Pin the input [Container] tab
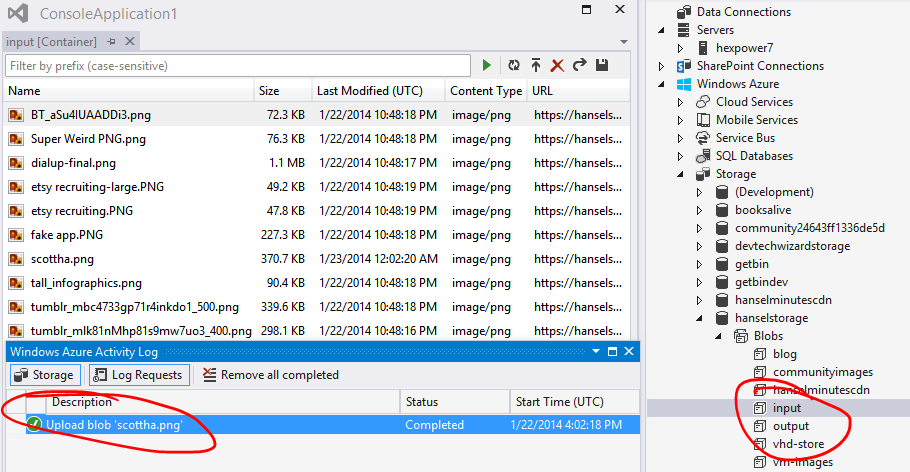This screenshot has height=472, width=910. pos(111,42)
